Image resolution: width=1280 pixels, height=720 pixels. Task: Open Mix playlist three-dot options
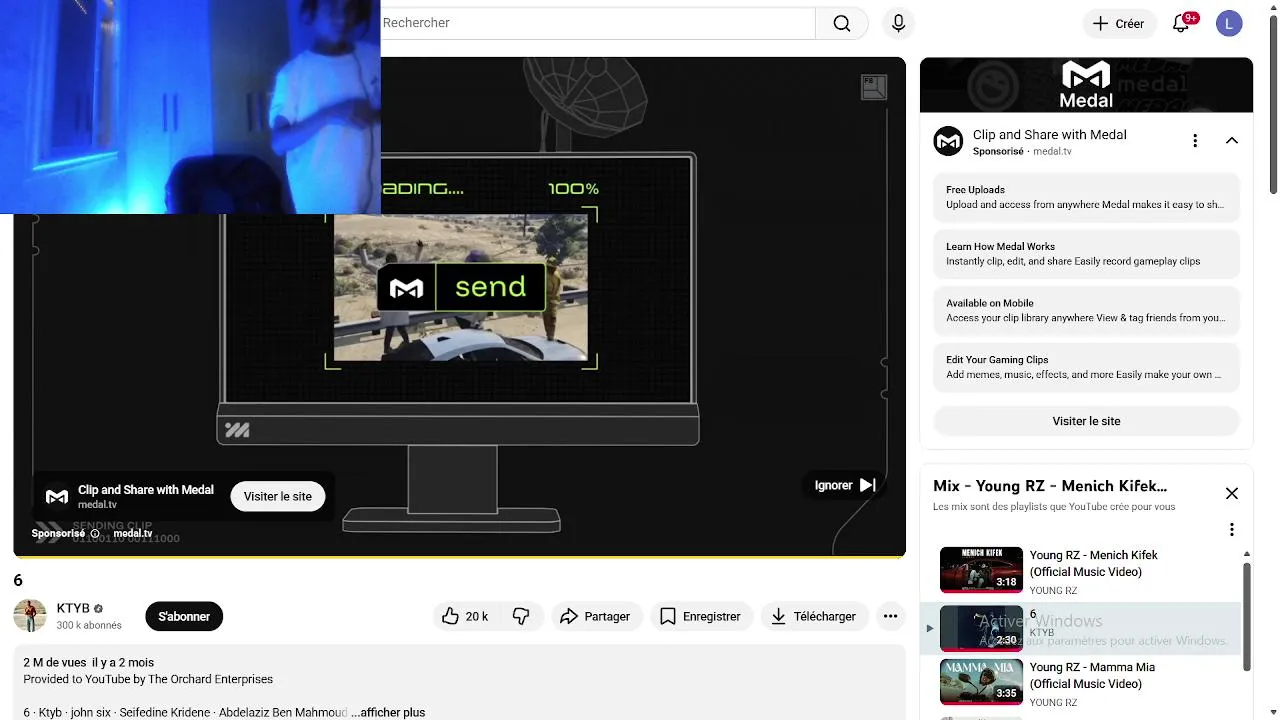pyautogui.click(x=1232, y=529)
